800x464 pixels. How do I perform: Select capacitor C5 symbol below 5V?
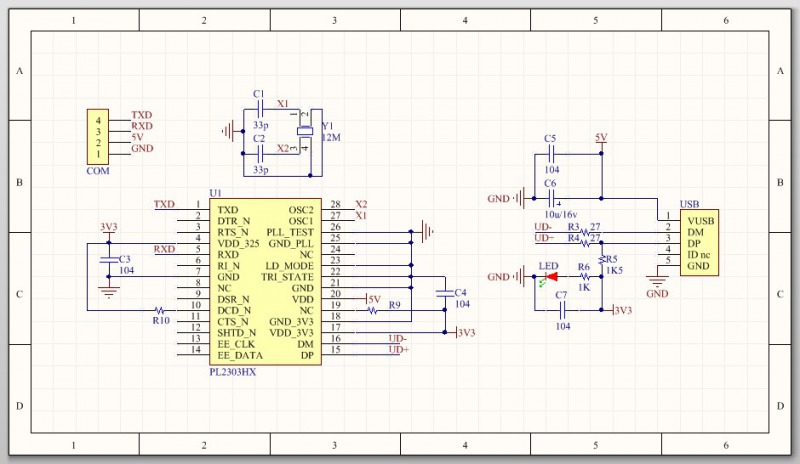[x=551, y=155]
